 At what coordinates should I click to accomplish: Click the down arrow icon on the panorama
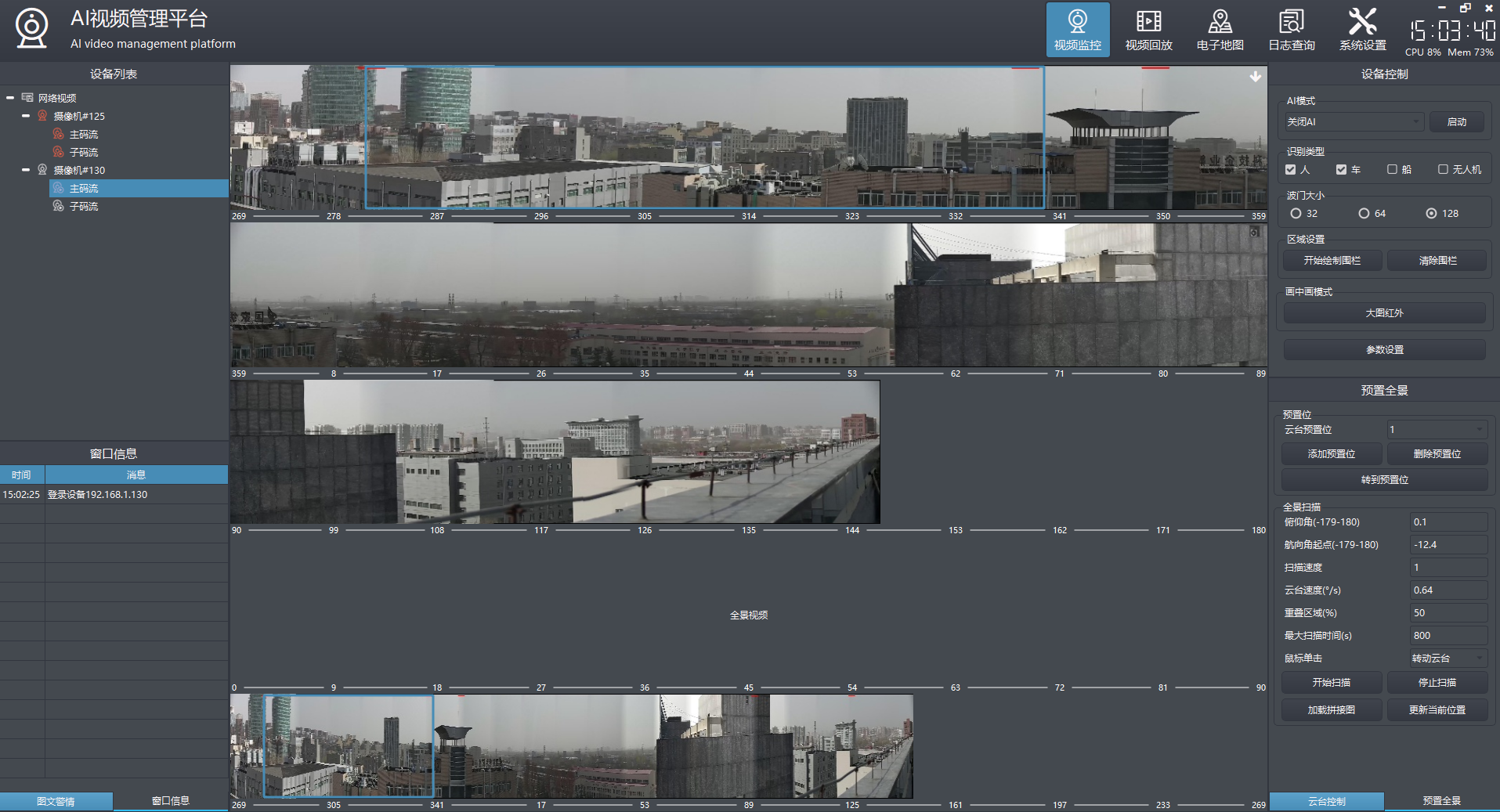click(x=1256, y=77)
